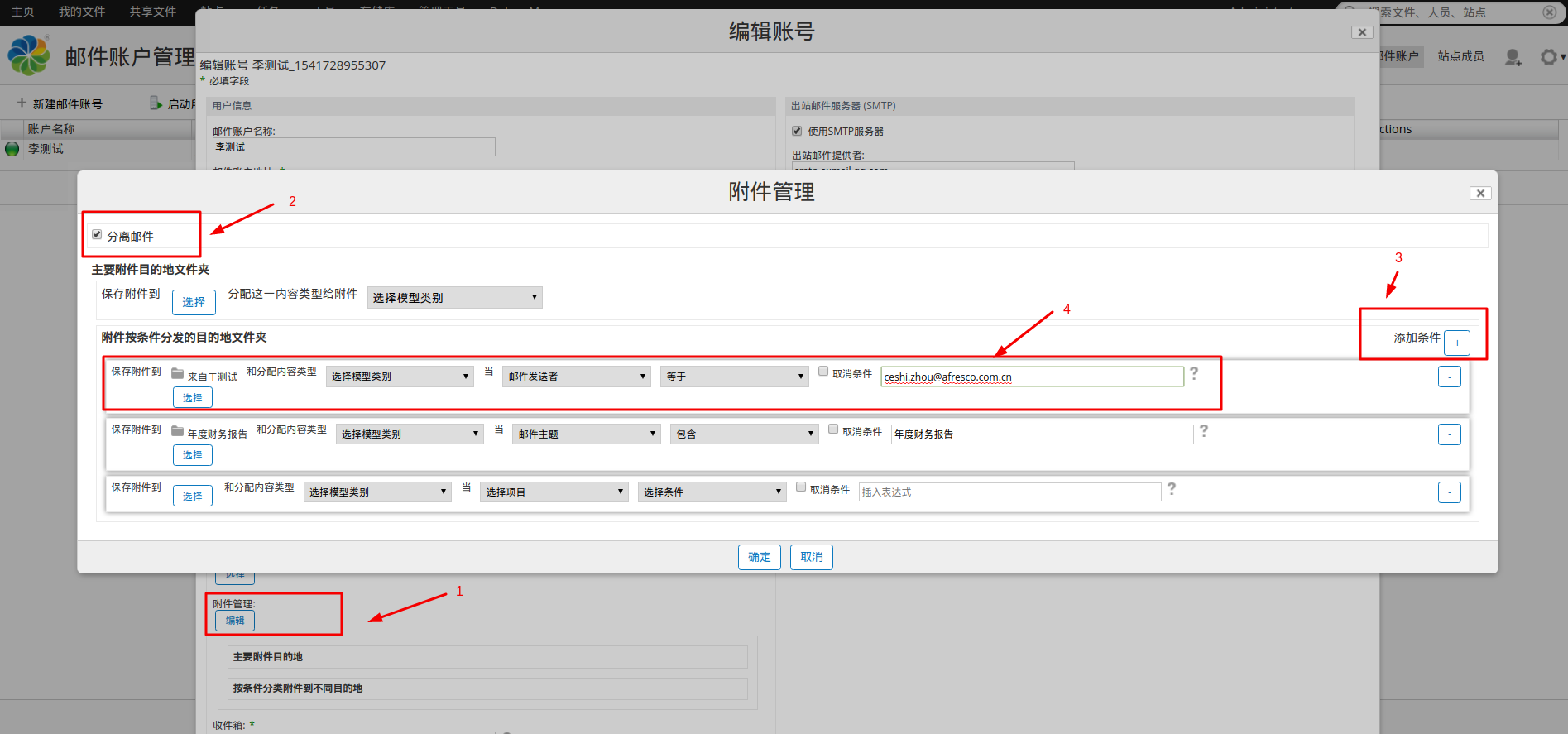Close the 编辑账号 dialog

1362,32
